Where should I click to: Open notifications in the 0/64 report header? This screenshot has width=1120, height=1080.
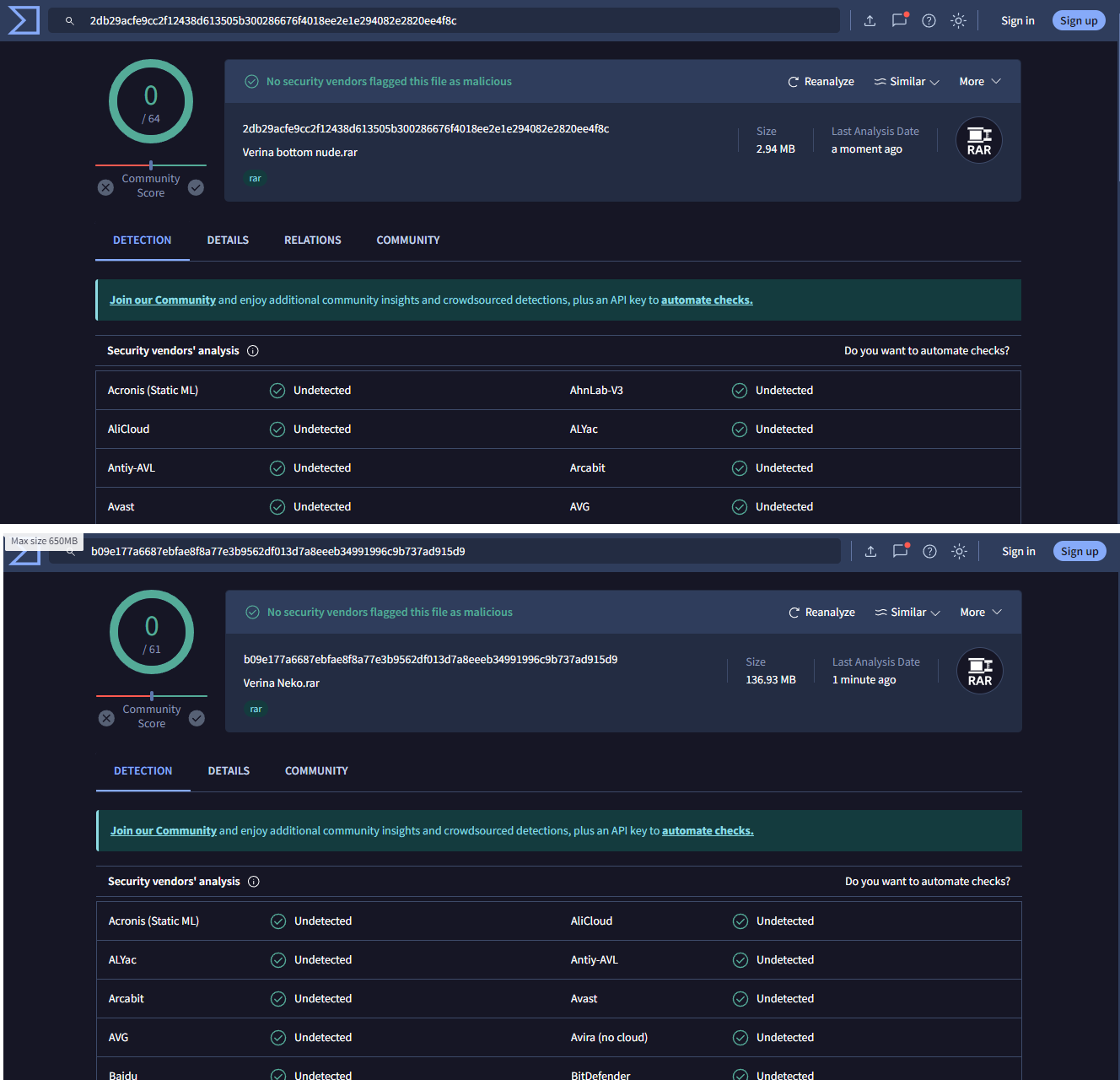(899, 20)
